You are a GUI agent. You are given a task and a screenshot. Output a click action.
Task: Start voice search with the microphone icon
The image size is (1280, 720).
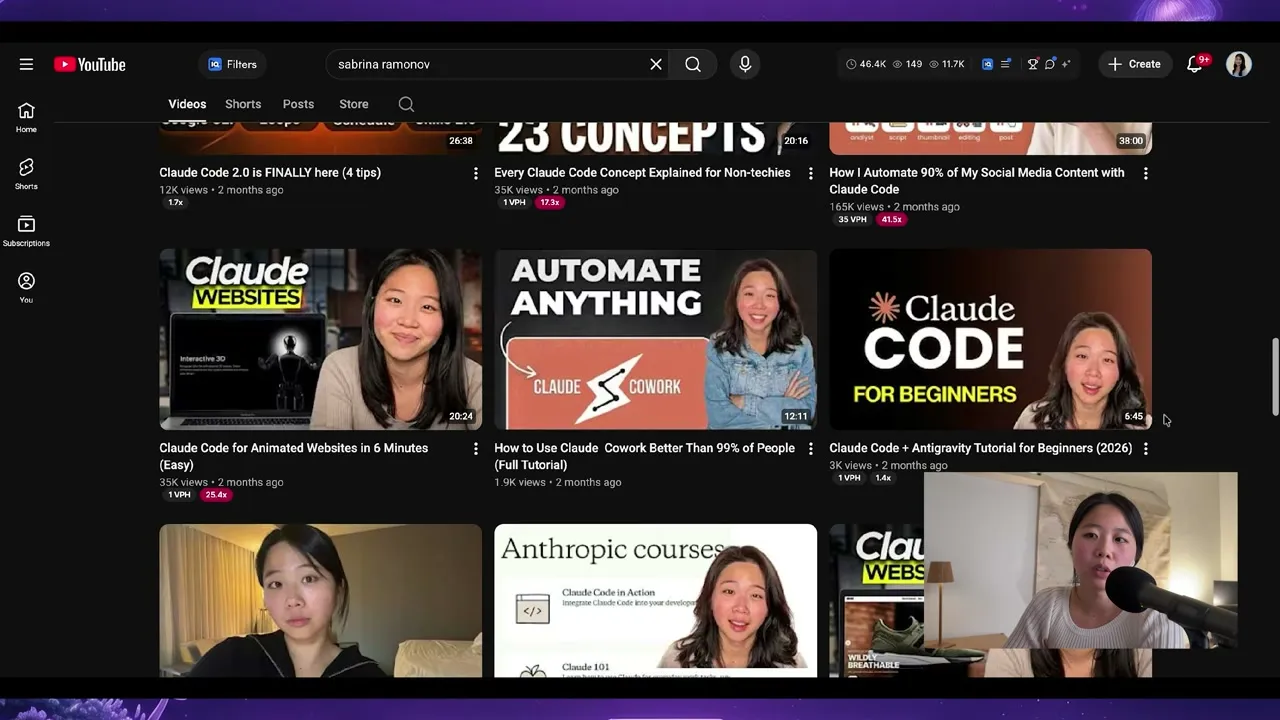pos(745,64)
